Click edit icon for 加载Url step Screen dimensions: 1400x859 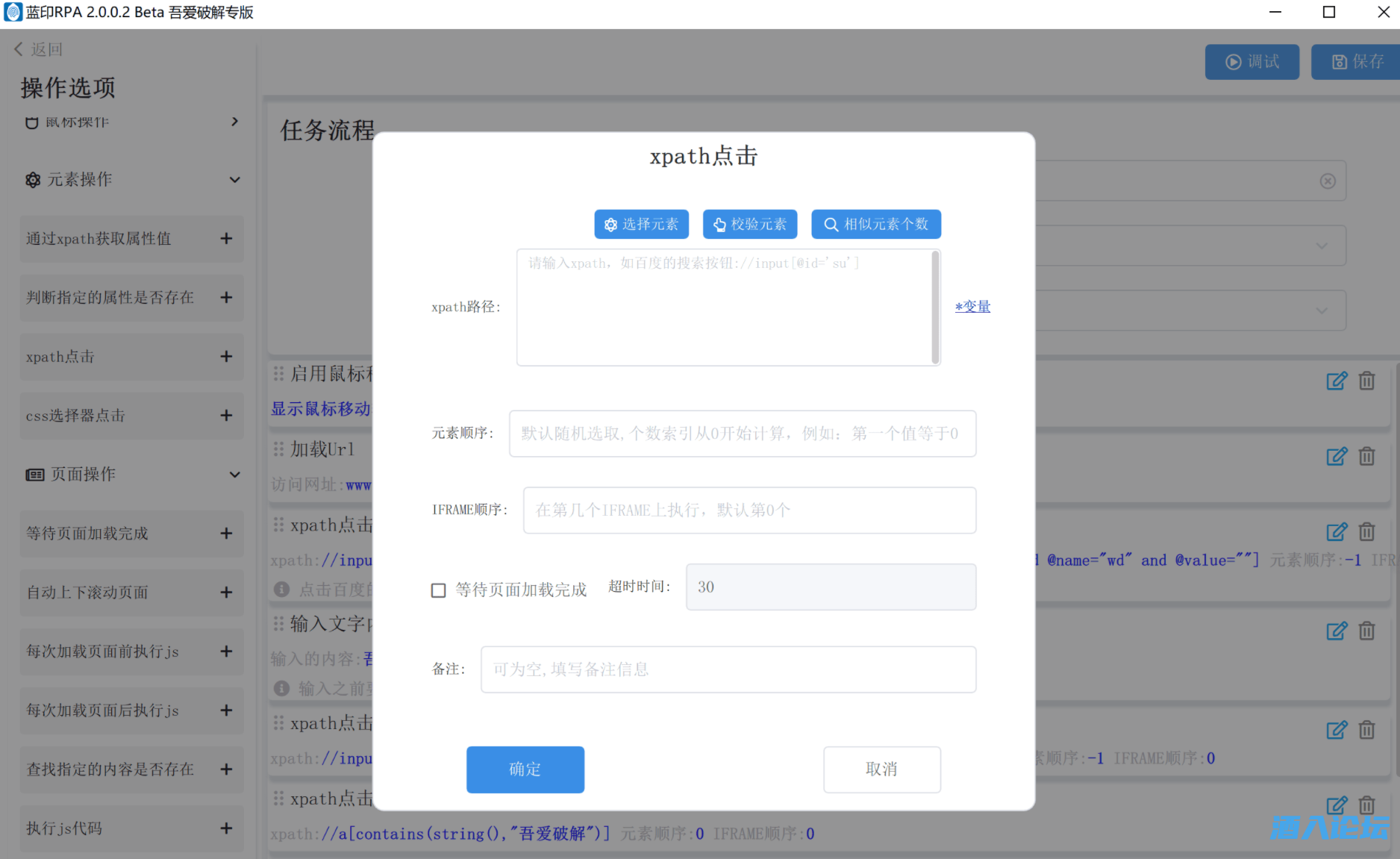(x=1336, y=457)
